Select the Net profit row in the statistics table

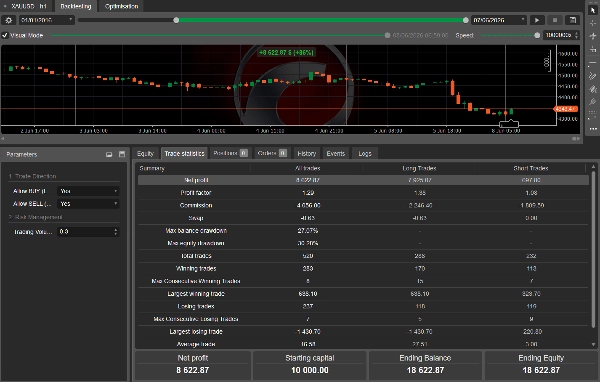[x=363, y=180]
